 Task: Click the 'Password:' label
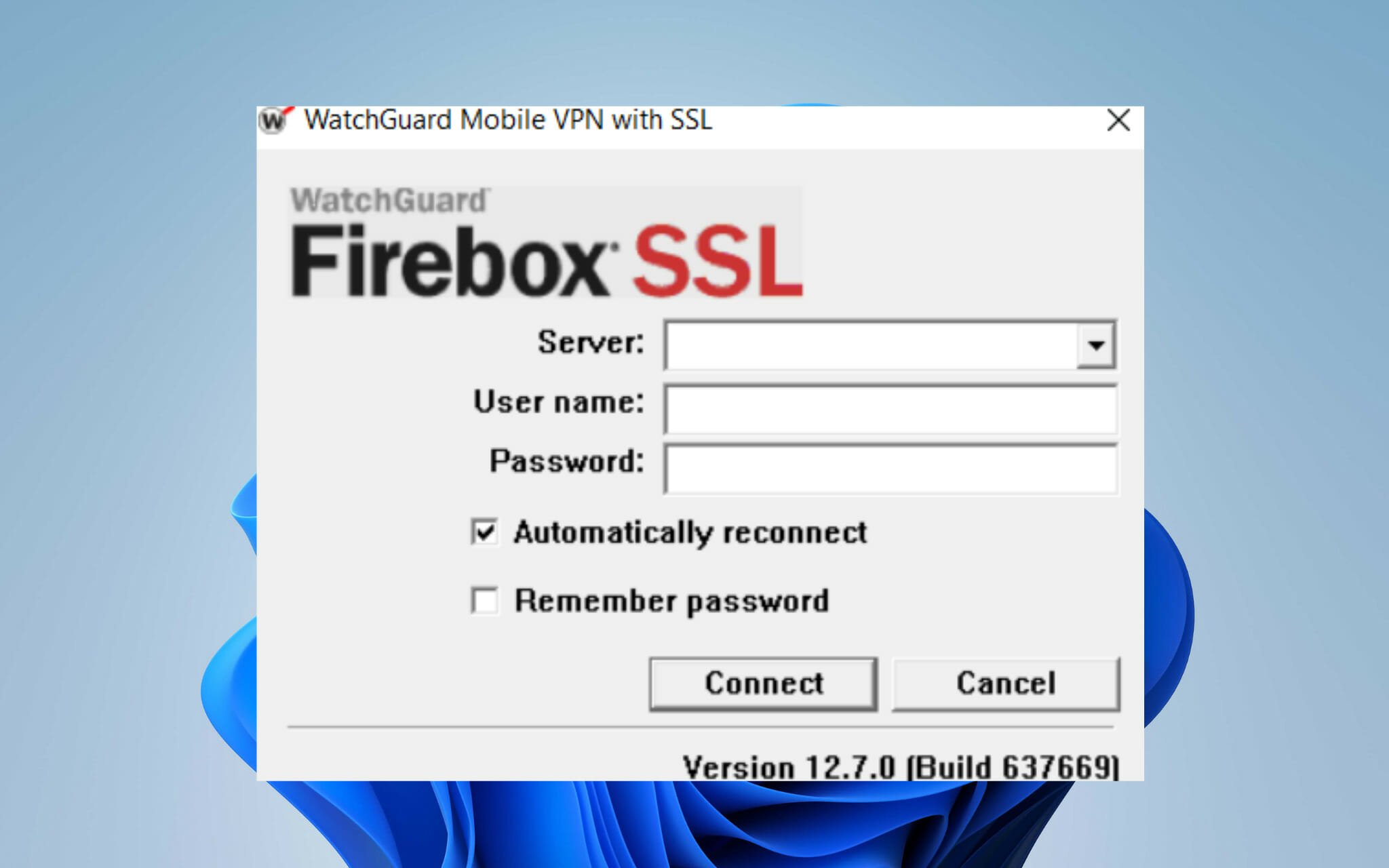[567, 461]
